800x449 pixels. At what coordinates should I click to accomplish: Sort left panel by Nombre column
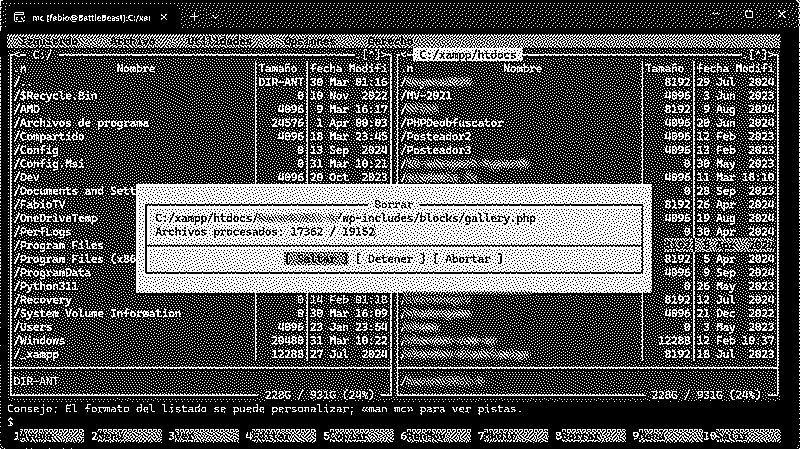click(136, 68)
